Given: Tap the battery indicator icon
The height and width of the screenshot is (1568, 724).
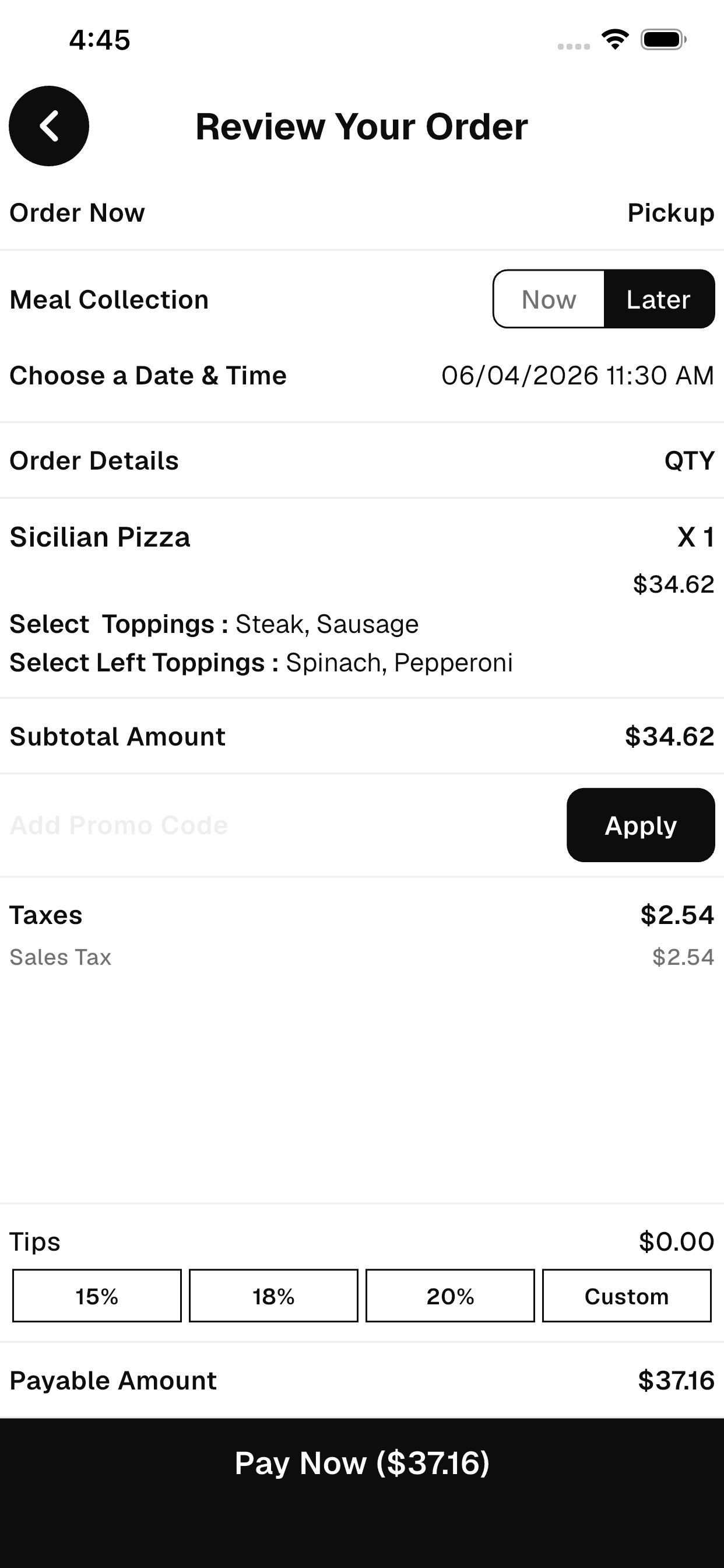Looking at the screenshot, I should (x=663, y=40).
